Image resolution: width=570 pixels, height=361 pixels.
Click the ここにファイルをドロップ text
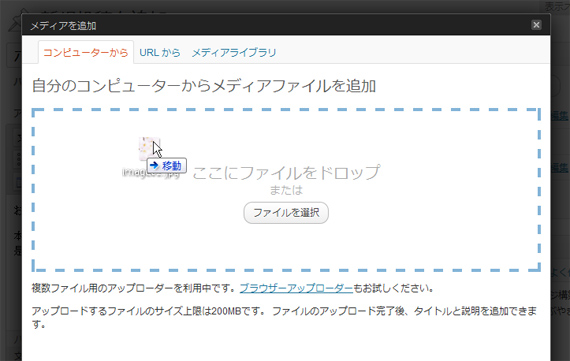point(286,172)
